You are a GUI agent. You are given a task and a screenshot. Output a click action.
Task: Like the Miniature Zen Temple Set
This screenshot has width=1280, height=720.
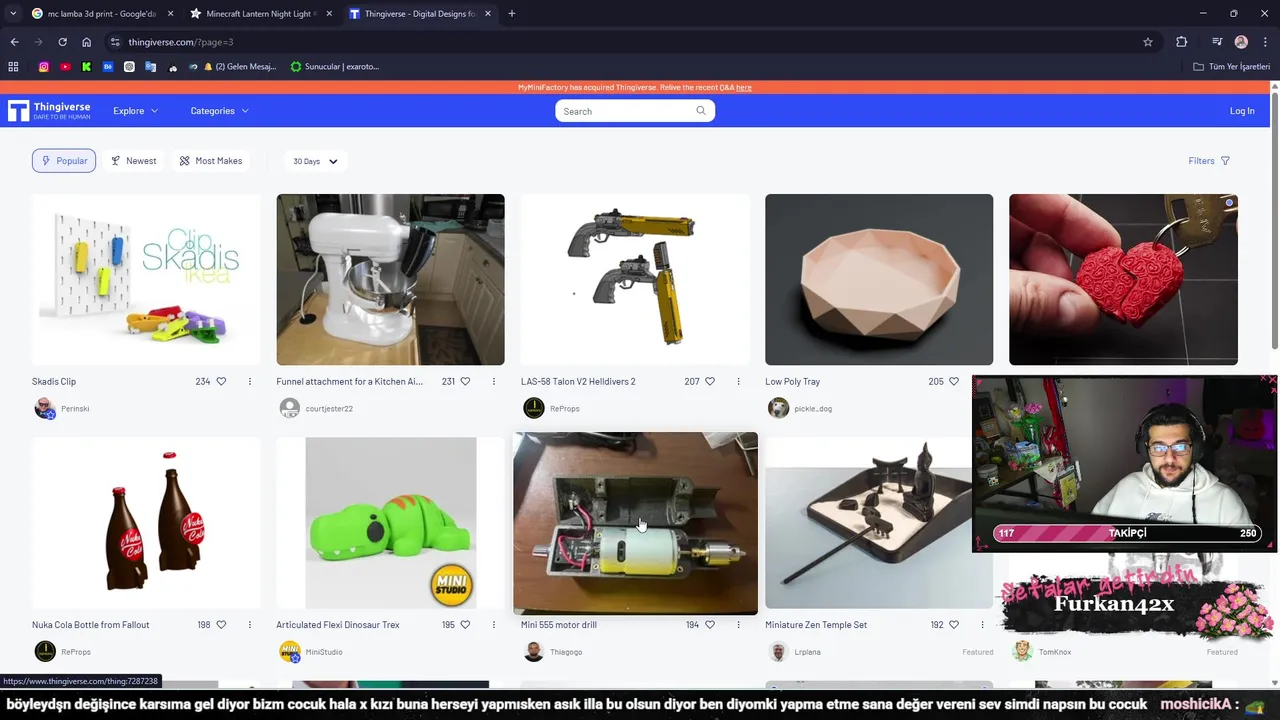click(x=954, y=624)
